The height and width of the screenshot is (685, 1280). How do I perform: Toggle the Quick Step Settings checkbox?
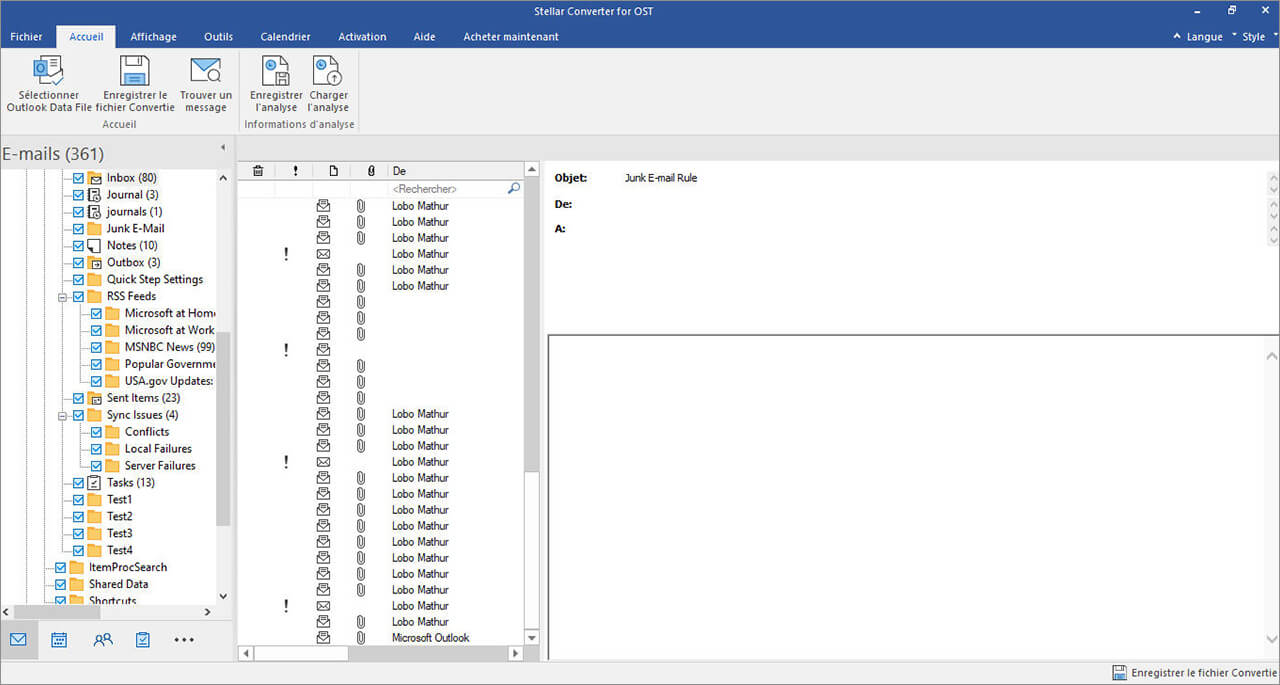(79, 280)
